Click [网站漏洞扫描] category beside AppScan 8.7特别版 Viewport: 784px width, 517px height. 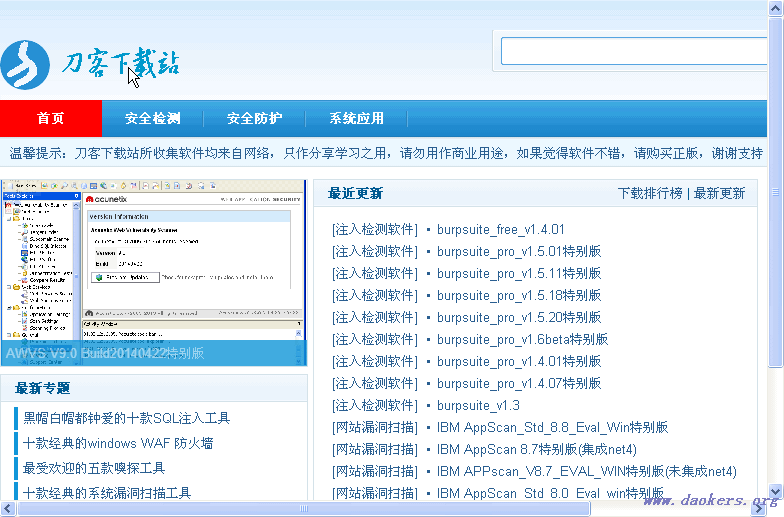(374, 450)
